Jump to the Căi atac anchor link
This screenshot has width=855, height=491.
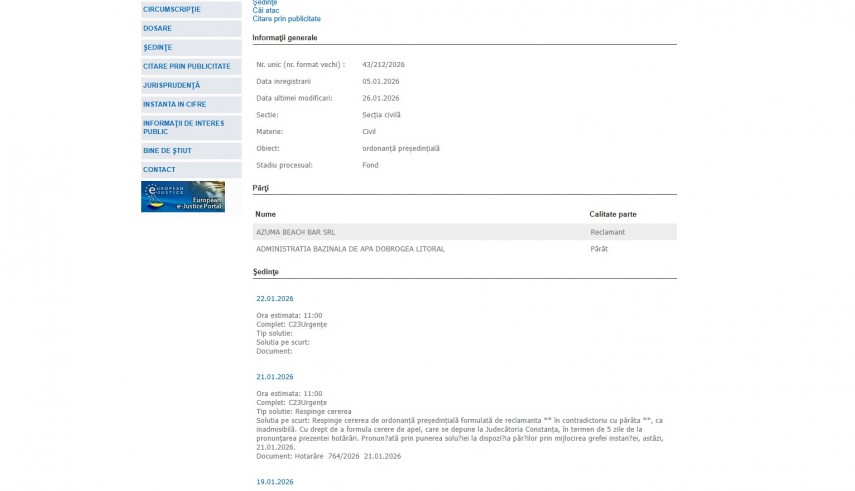click(266, 10)
